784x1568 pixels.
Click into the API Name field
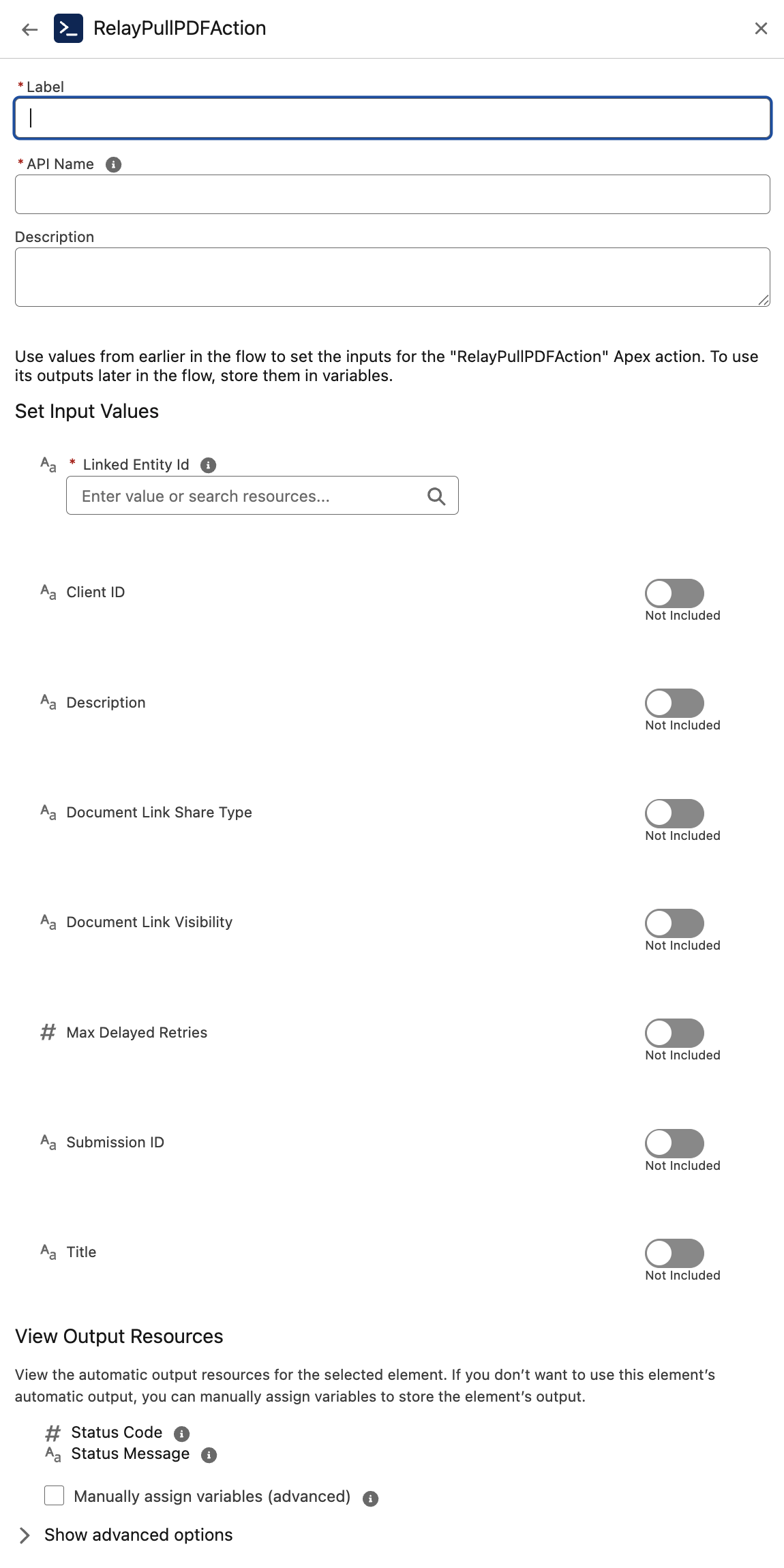pos(393,194)
